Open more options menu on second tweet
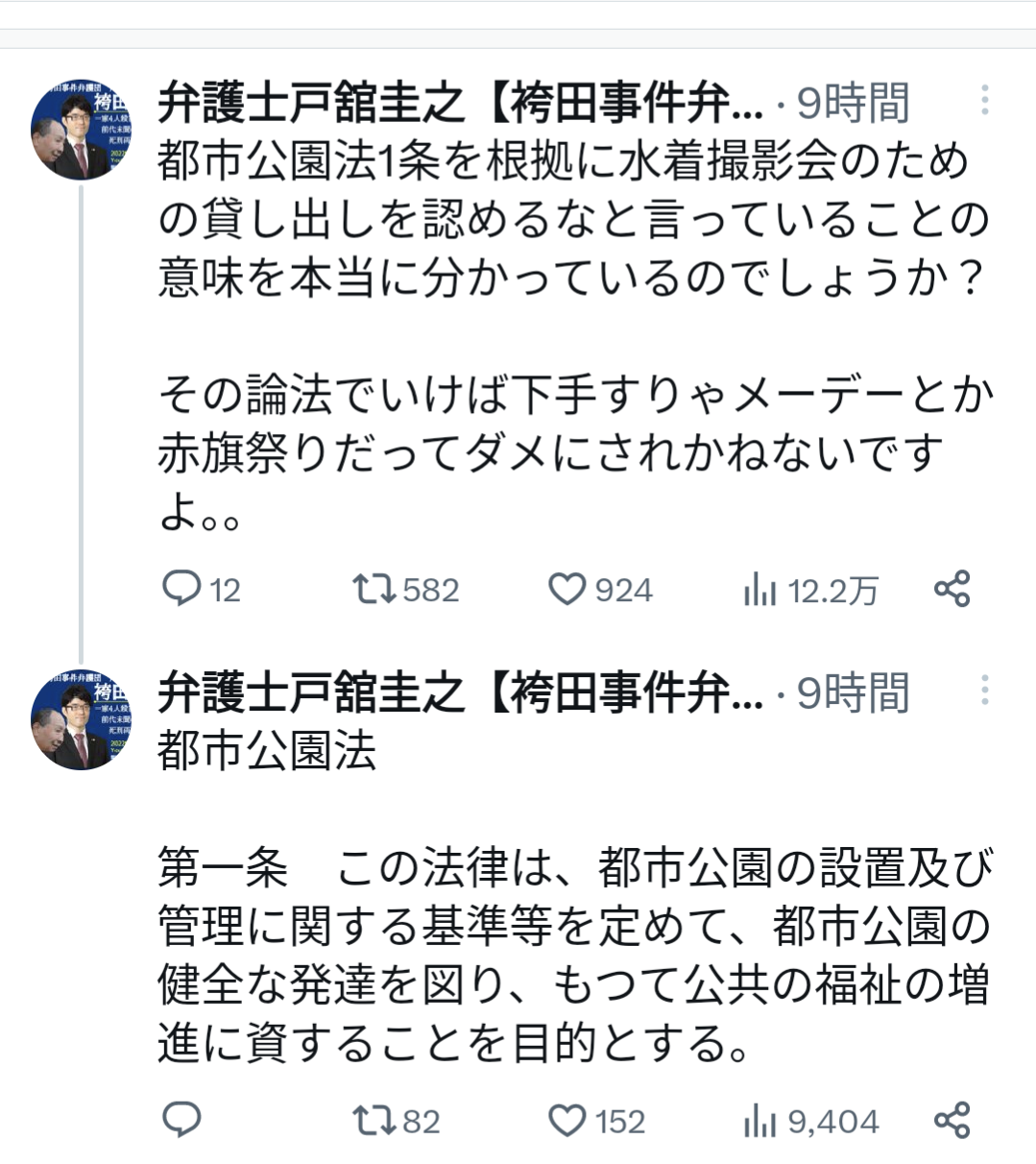 coord(984,690)
